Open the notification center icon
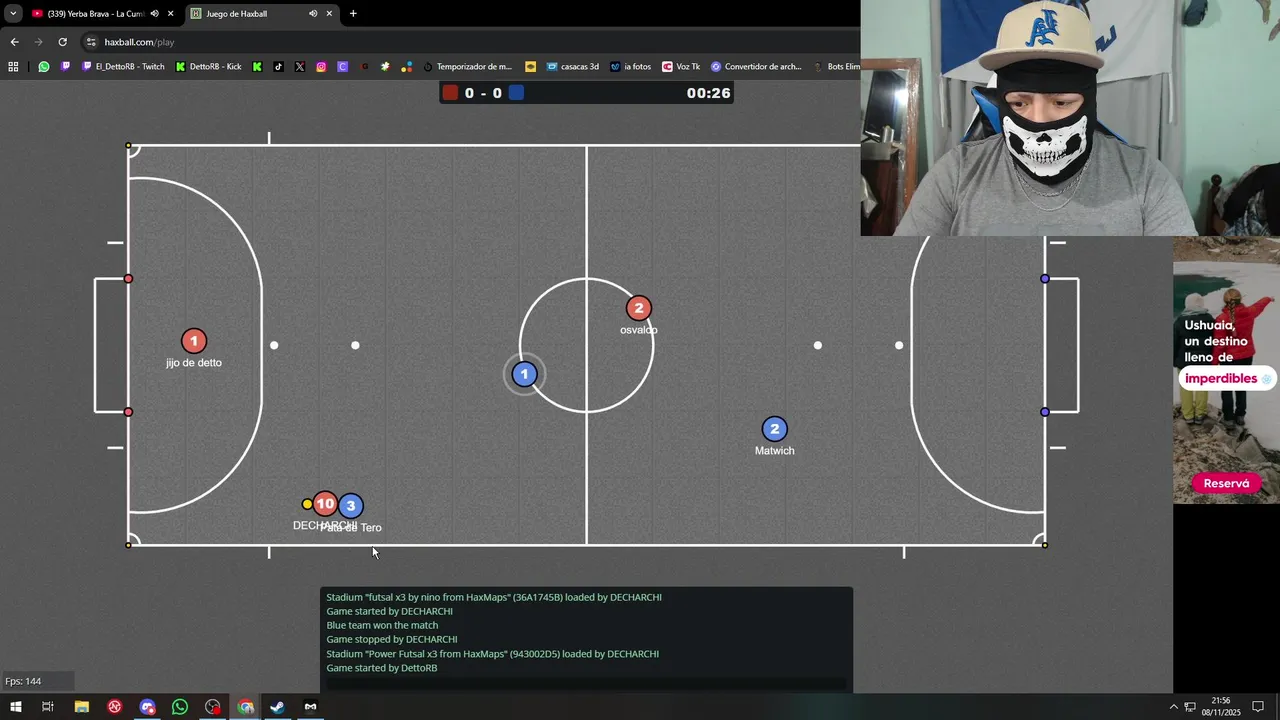1280x720 pixels. tap(1259, 707)
